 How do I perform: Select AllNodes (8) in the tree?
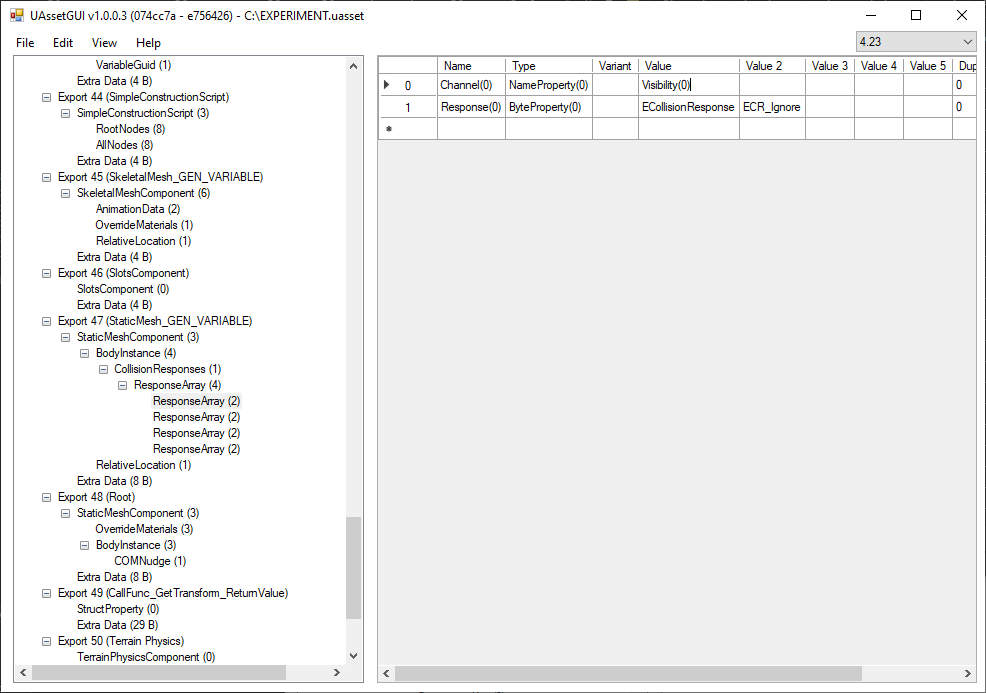pos(125,145)
